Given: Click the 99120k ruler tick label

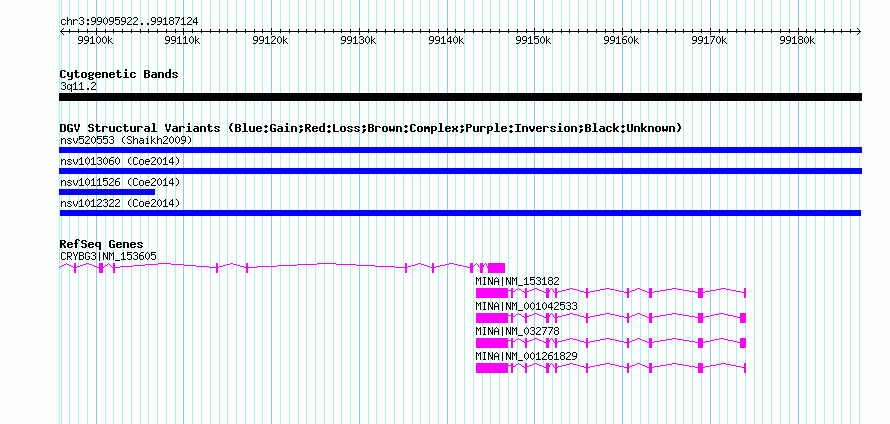Looking at the screenshot, I should pyautogui.click(x=271, y=40).
